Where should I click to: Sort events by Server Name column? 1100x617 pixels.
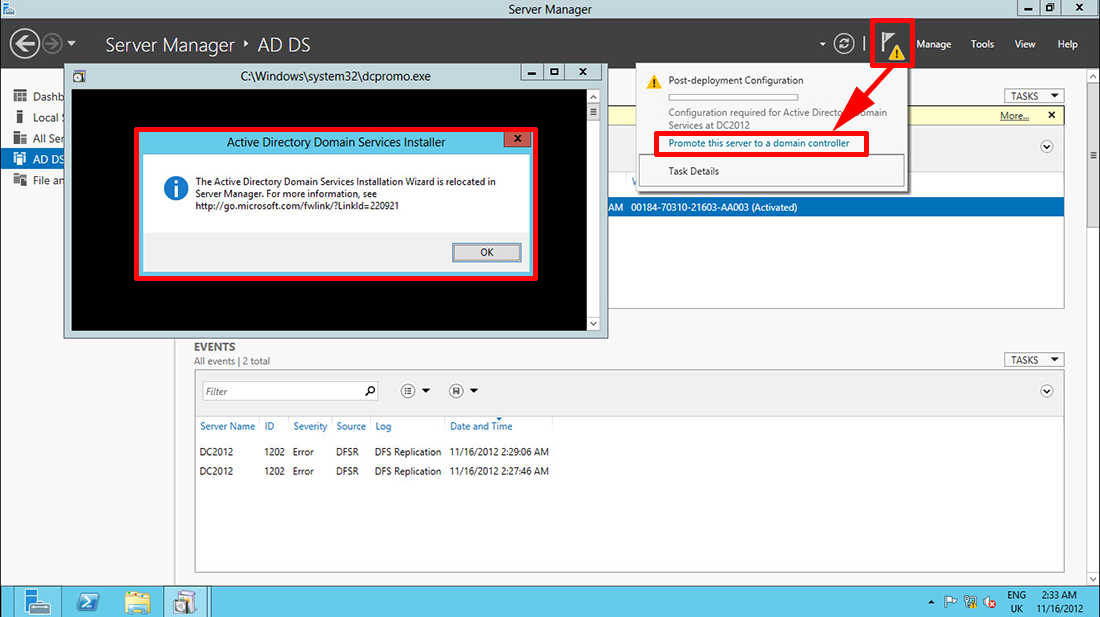(x=227, y=426)
